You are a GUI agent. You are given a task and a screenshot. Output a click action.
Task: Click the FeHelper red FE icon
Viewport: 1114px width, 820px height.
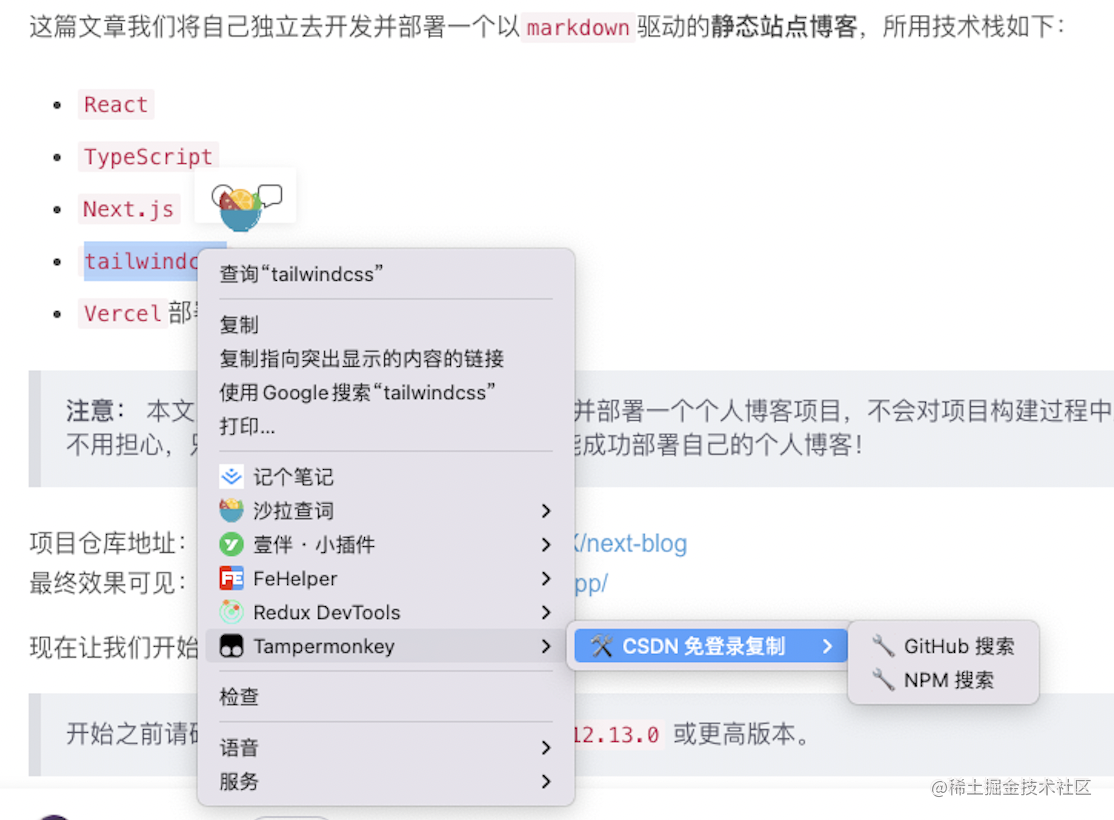click(x=231, y=578)
